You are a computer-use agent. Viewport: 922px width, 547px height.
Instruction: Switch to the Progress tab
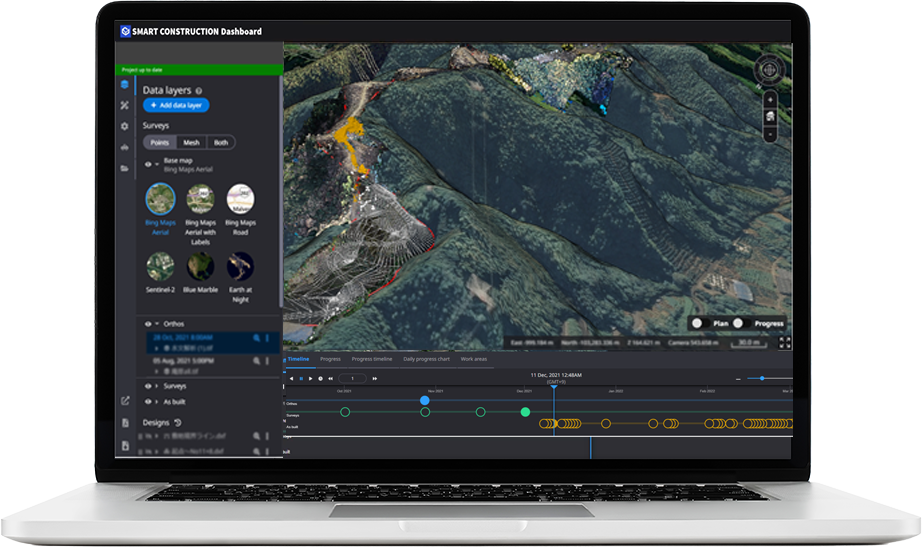[330, 359]
